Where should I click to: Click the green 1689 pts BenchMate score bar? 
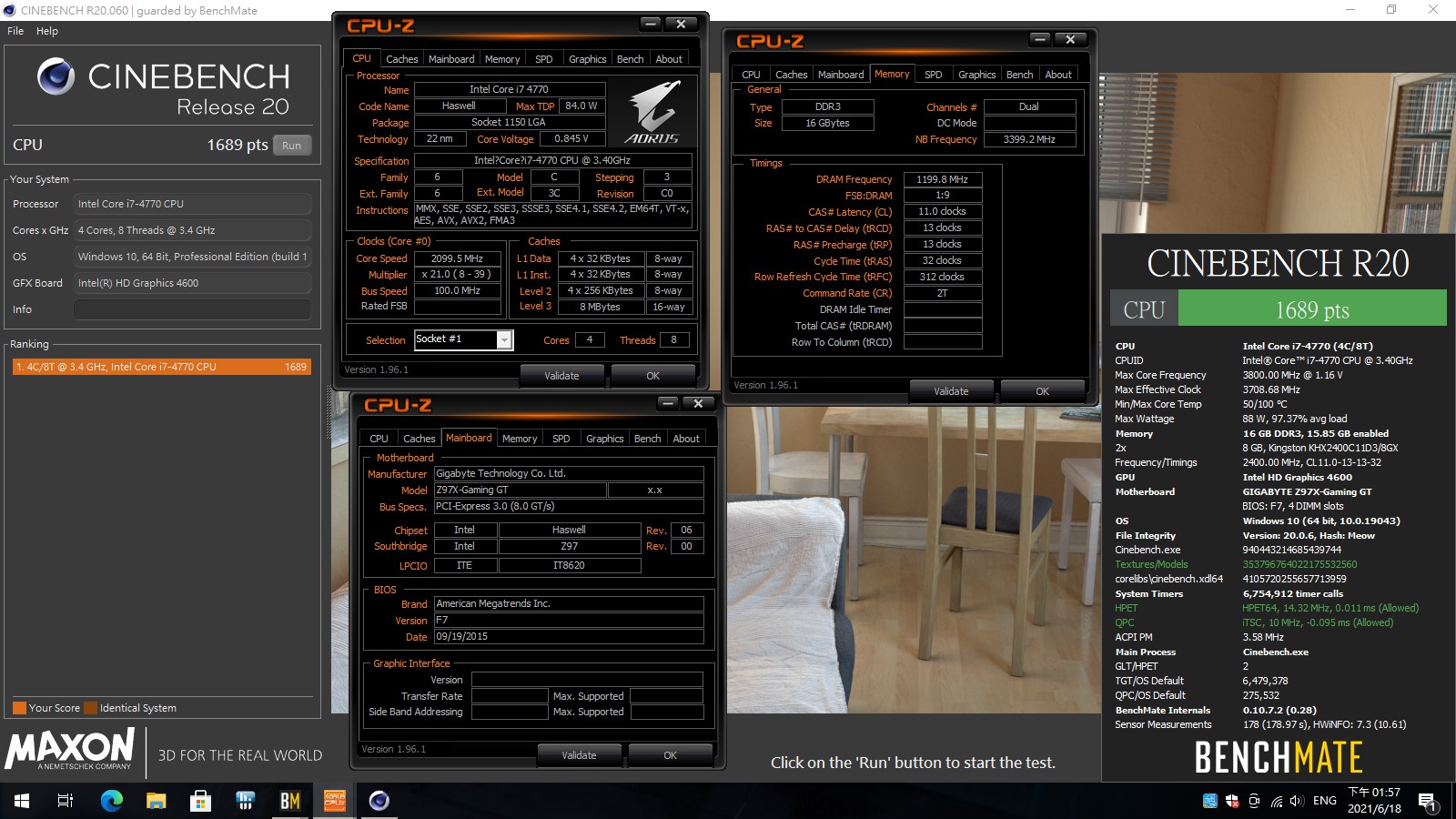[1312, 308]
